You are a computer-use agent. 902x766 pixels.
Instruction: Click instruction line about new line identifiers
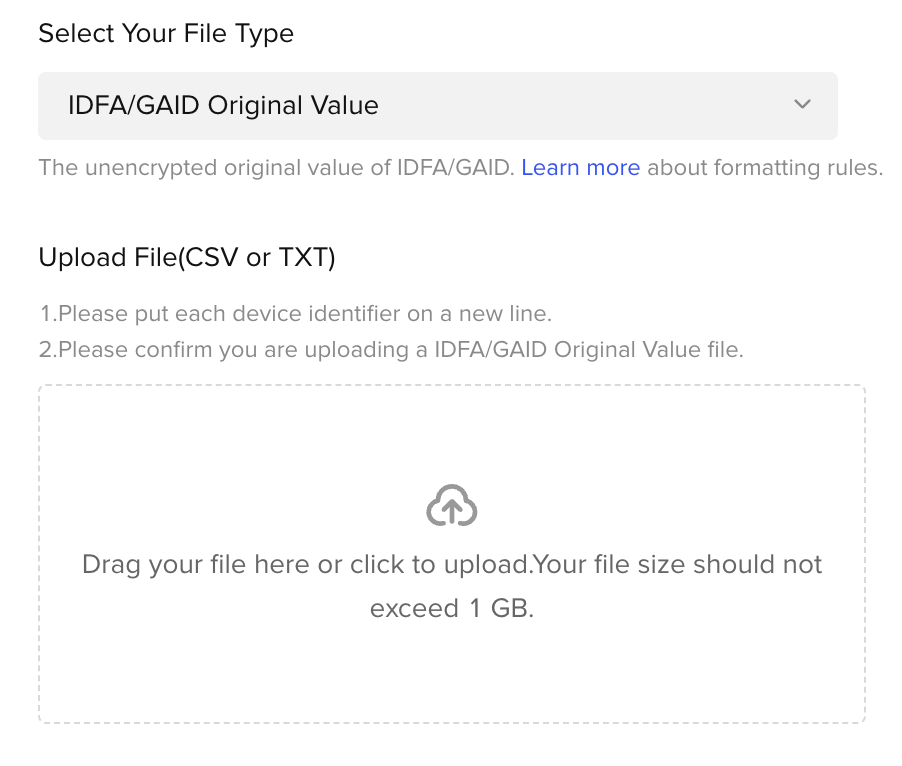click(x=295, y=314)
